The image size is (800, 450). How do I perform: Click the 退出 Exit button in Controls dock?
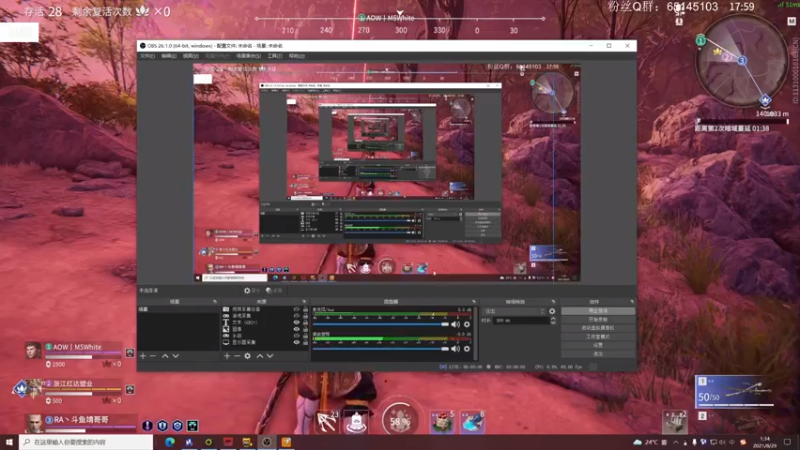tap(598, 354)
